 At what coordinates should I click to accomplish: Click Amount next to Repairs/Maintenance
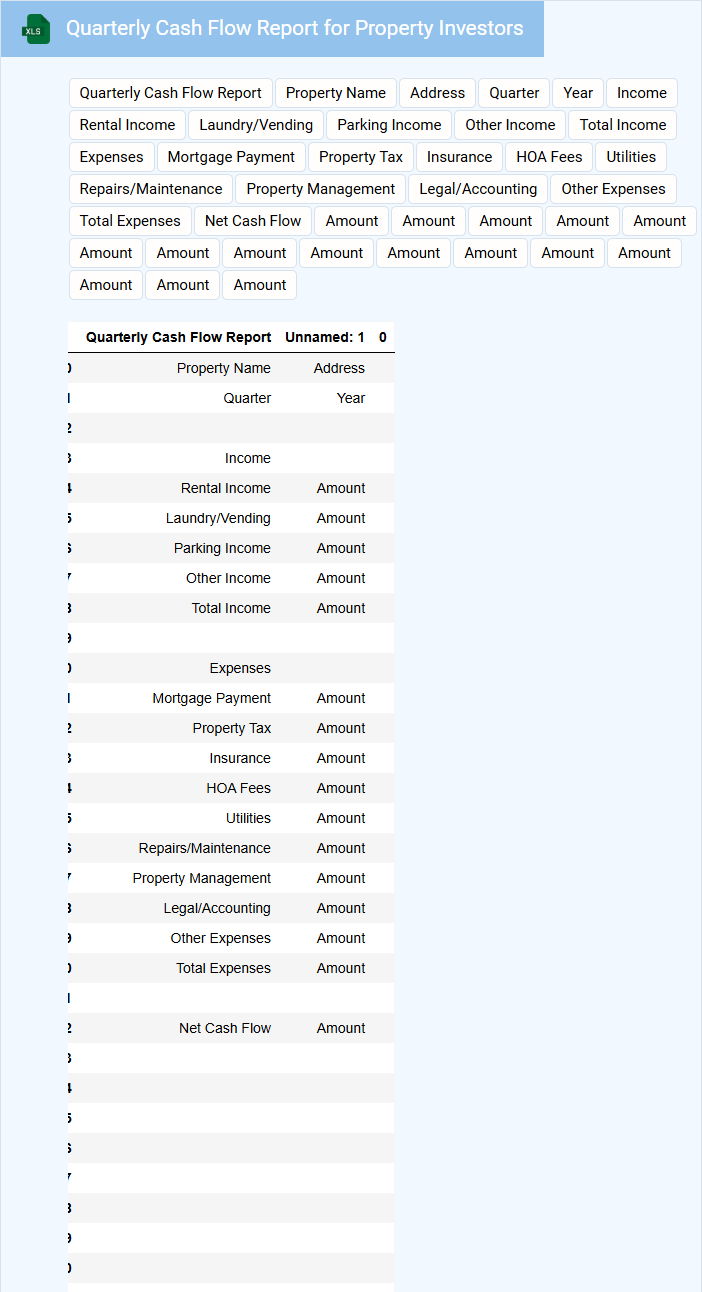[341, 848]
